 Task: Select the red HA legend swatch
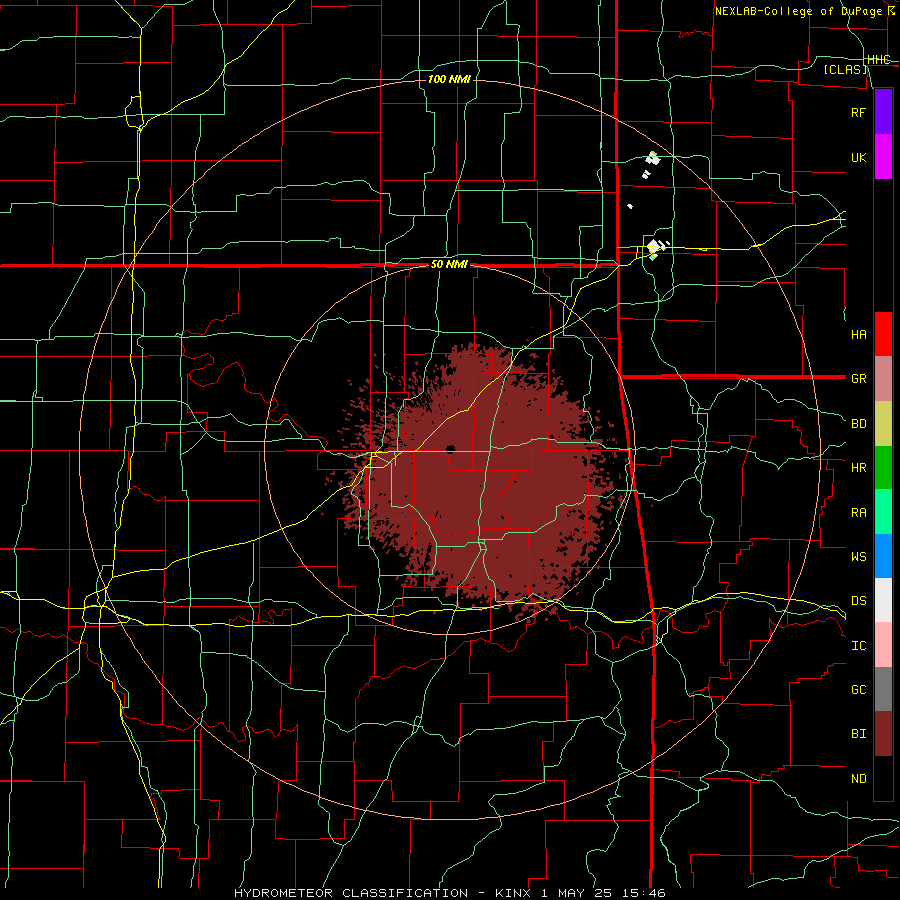coord(883,334)
